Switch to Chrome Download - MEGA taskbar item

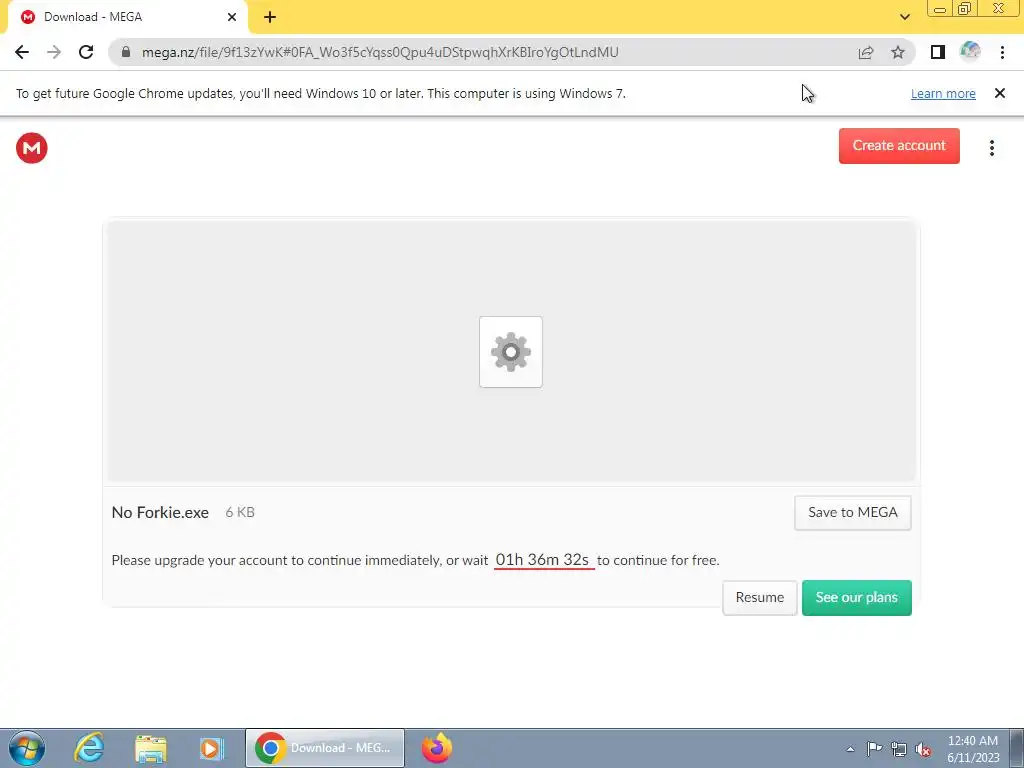pos(325,748)
